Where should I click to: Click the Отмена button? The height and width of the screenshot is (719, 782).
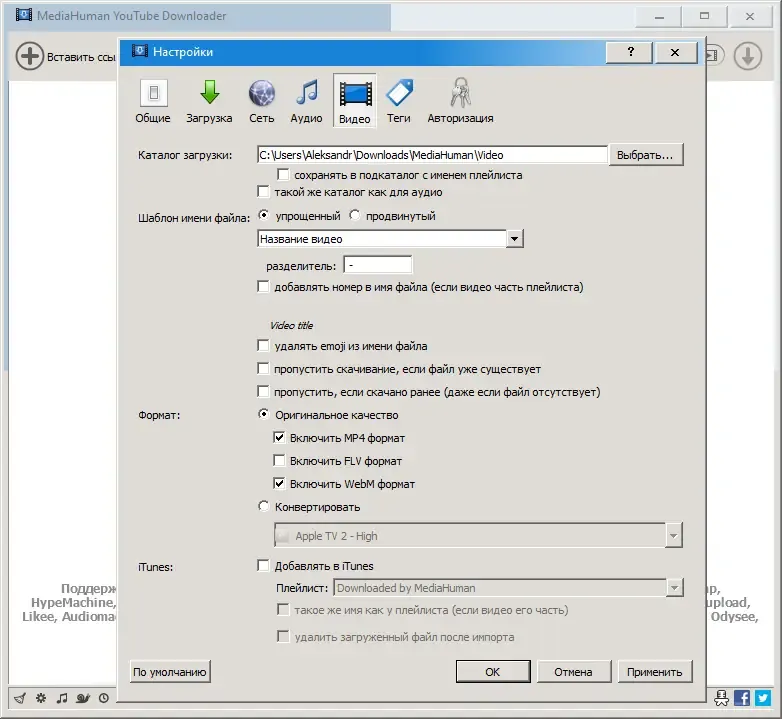coord(574,672)
